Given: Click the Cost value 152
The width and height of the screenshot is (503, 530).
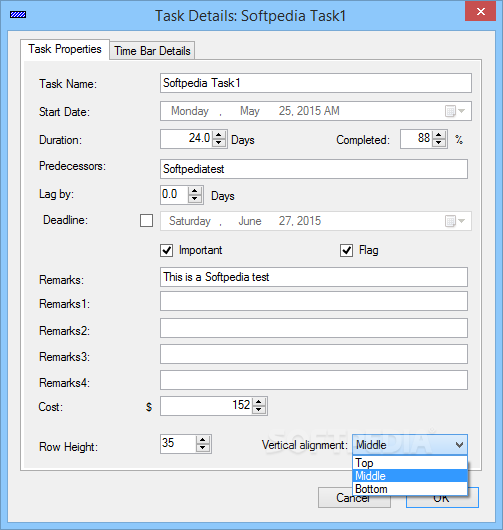Looking at the screenshot, I should pyautogui.click(x=241, y=405).
